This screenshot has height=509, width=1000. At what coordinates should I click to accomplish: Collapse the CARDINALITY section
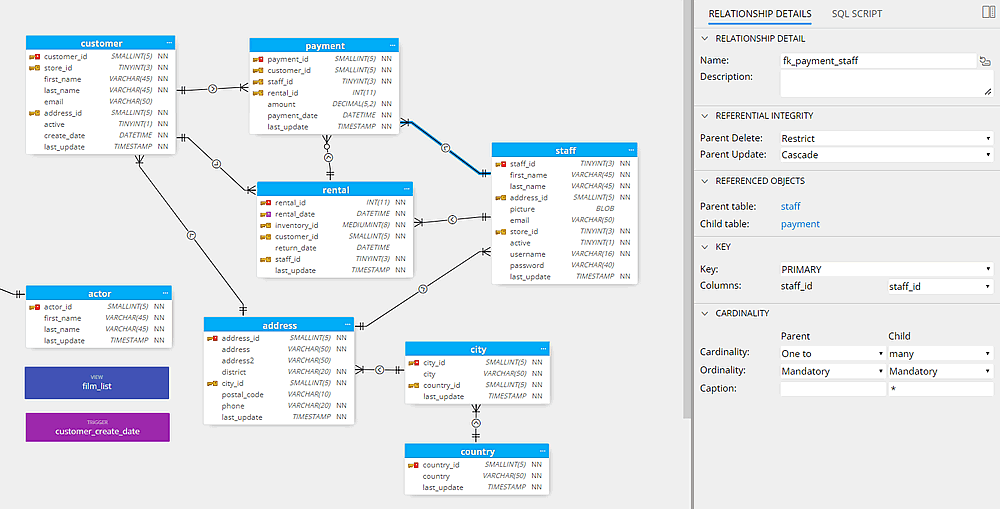tap(705, 313)
